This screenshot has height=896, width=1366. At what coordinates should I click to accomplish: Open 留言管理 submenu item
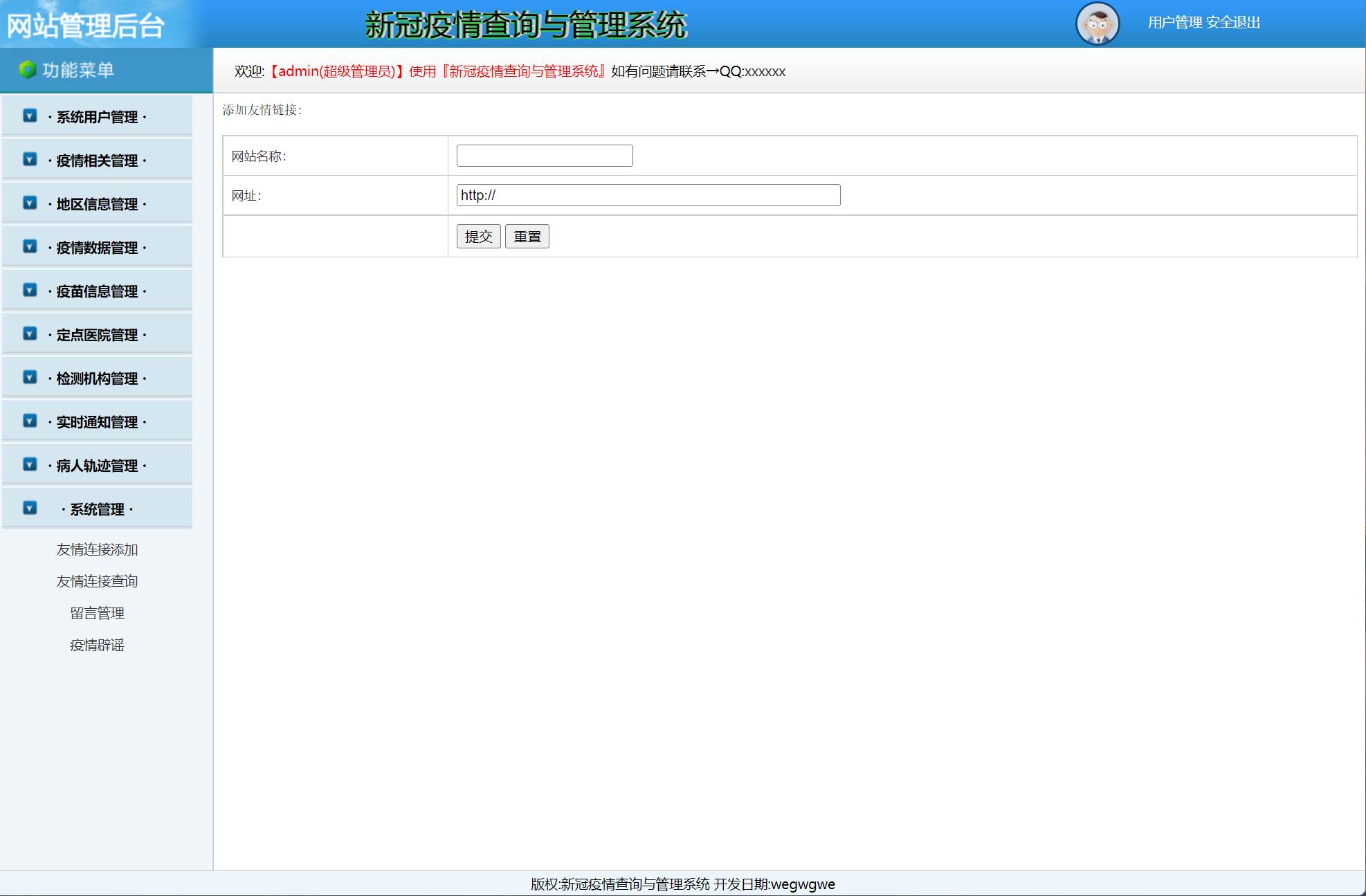pyautogui.click(x=97, y=613)
